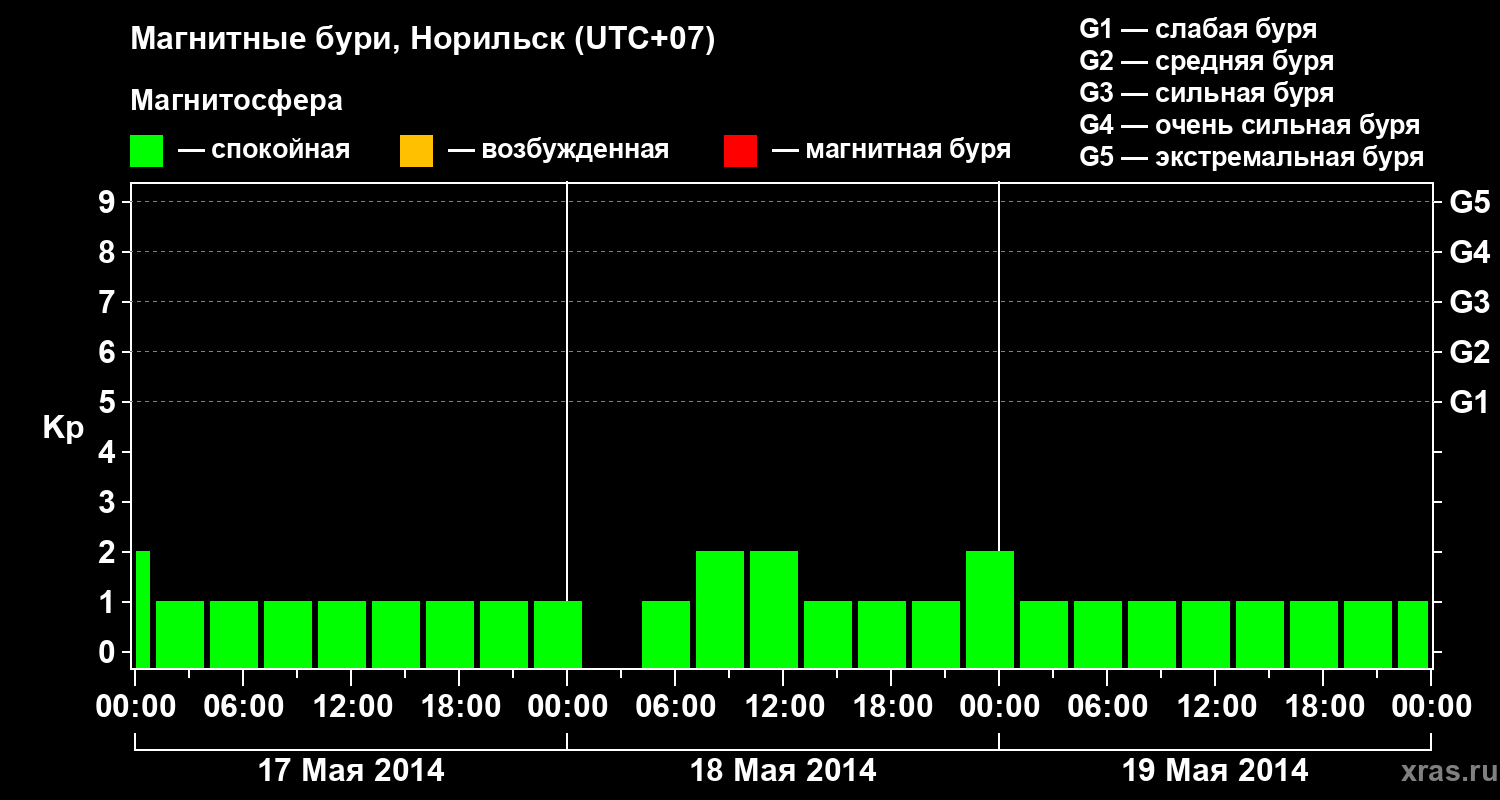Click 'G5 — экстремальная буря' line
1500x800 pixels.
1252,157
